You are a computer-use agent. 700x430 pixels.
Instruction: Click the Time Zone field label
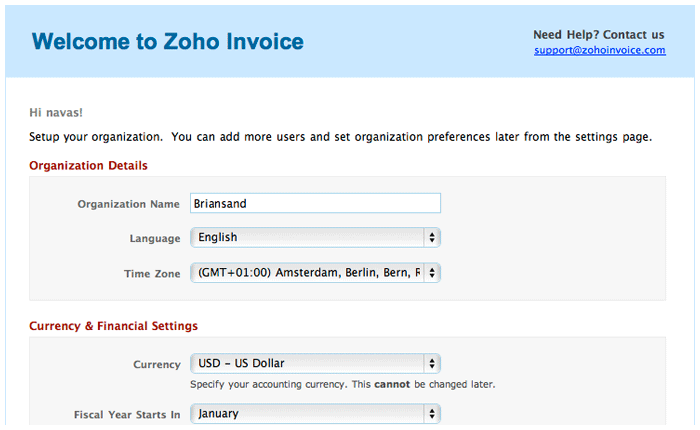152,274
